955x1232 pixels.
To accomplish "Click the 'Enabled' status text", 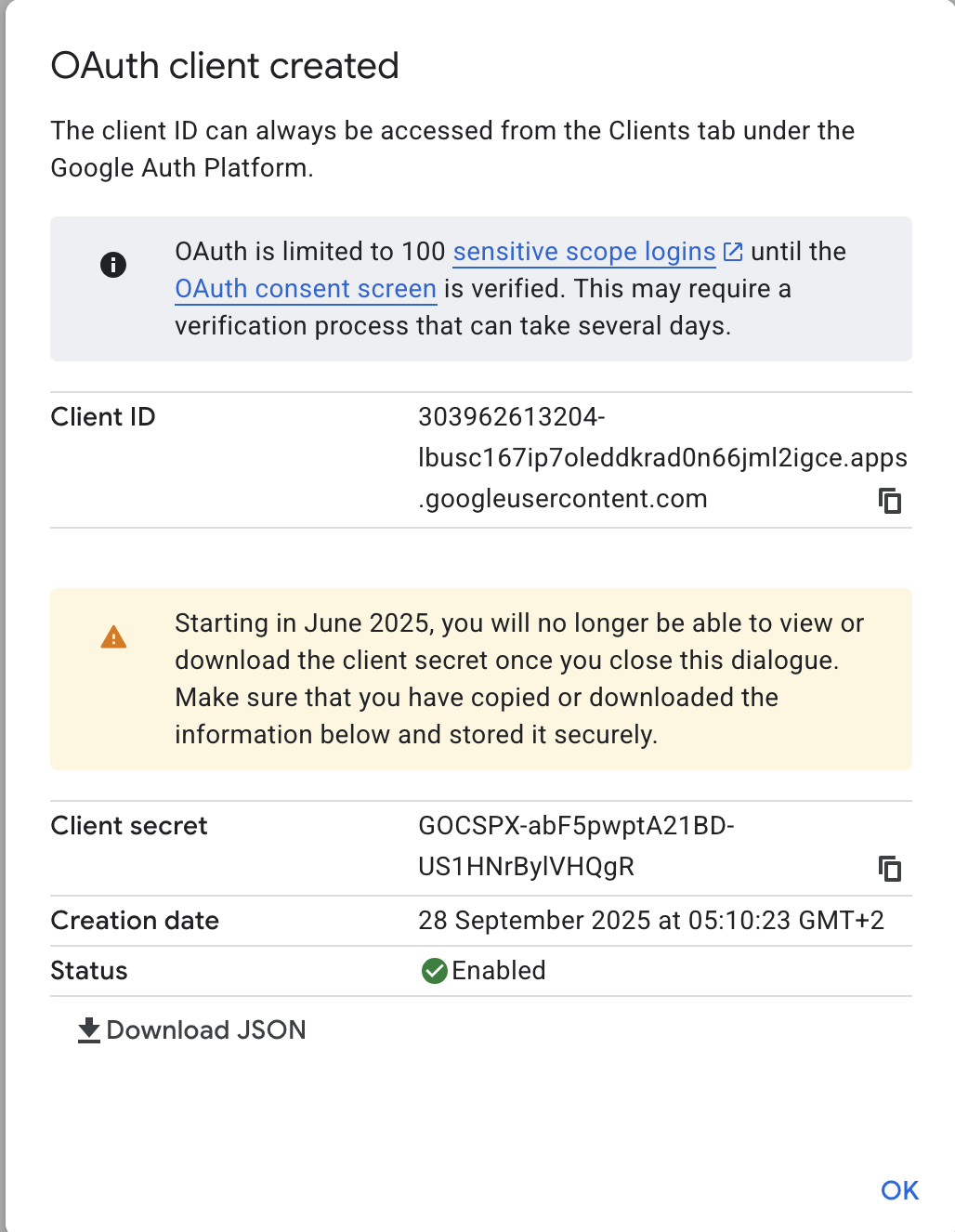I will [x=499, y=971].
